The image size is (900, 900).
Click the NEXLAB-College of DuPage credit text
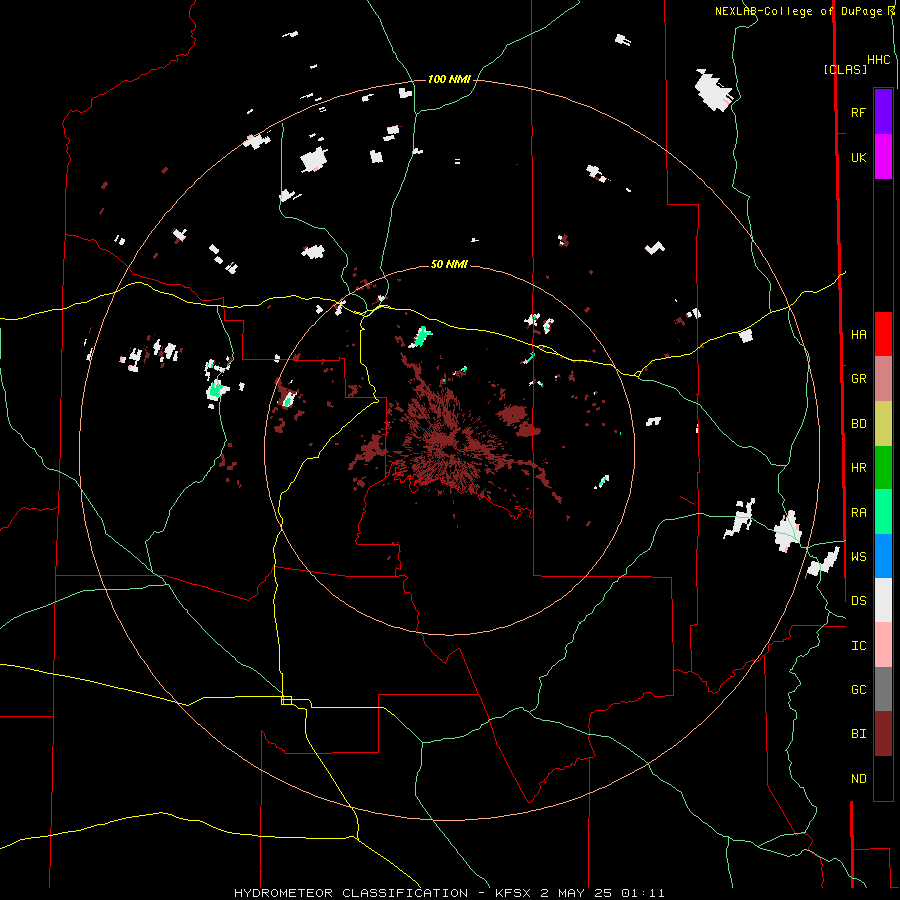pyautogui.click(x=799, y=11)
